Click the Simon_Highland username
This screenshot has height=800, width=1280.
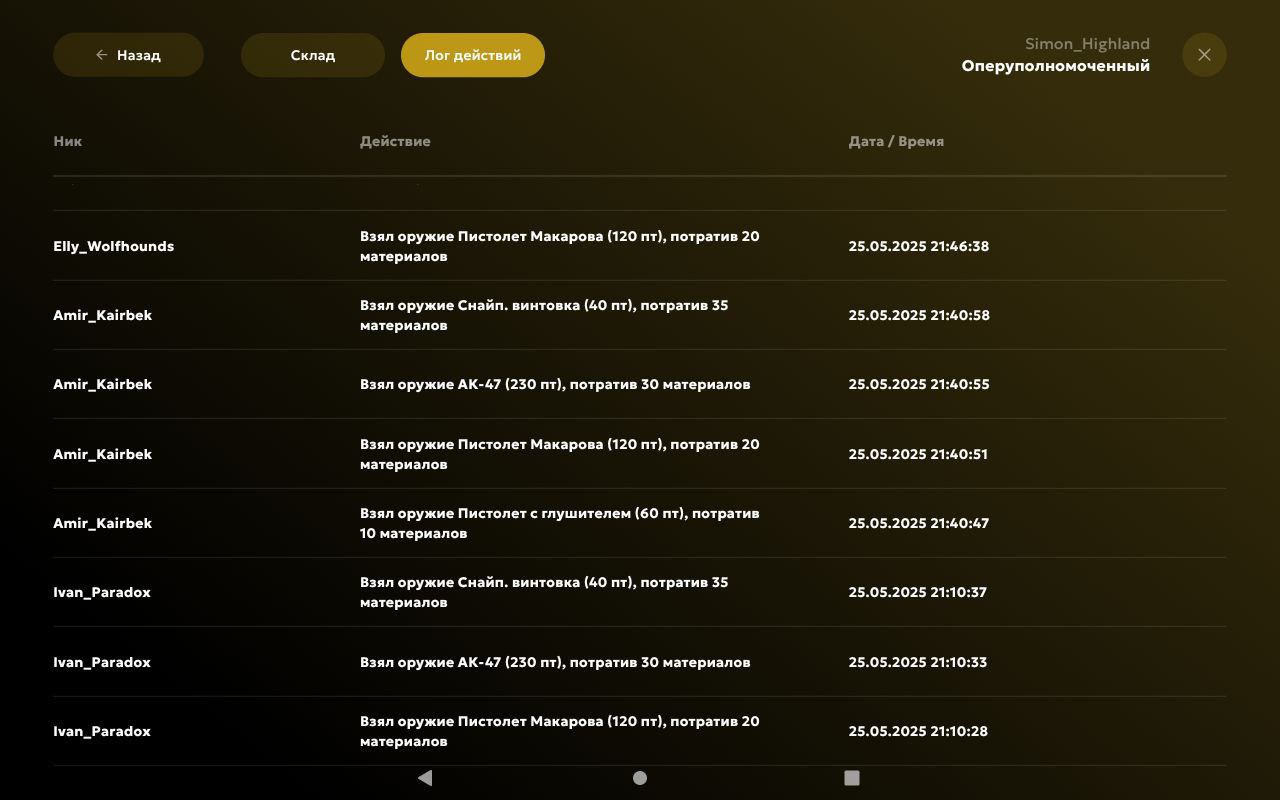pos(1087,44)
